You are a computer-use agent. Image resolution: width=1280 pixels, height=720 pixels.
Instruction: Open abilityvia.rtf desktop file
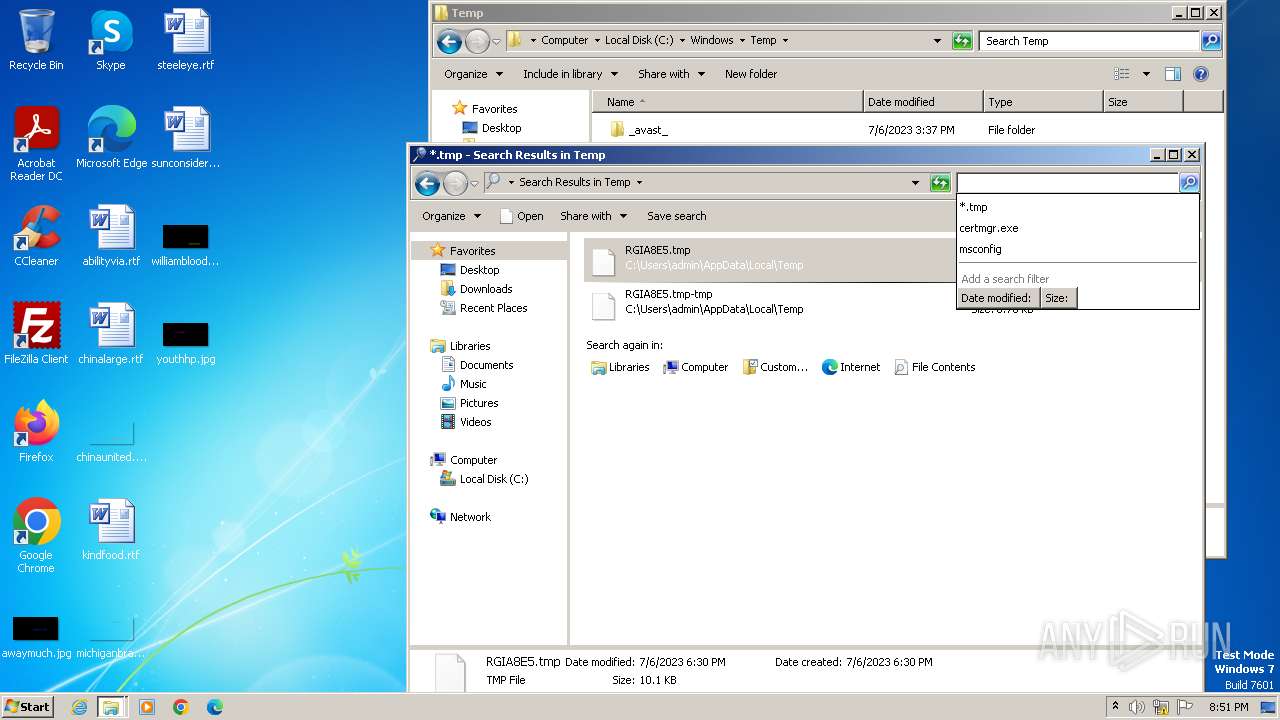(x=111, y=236)
